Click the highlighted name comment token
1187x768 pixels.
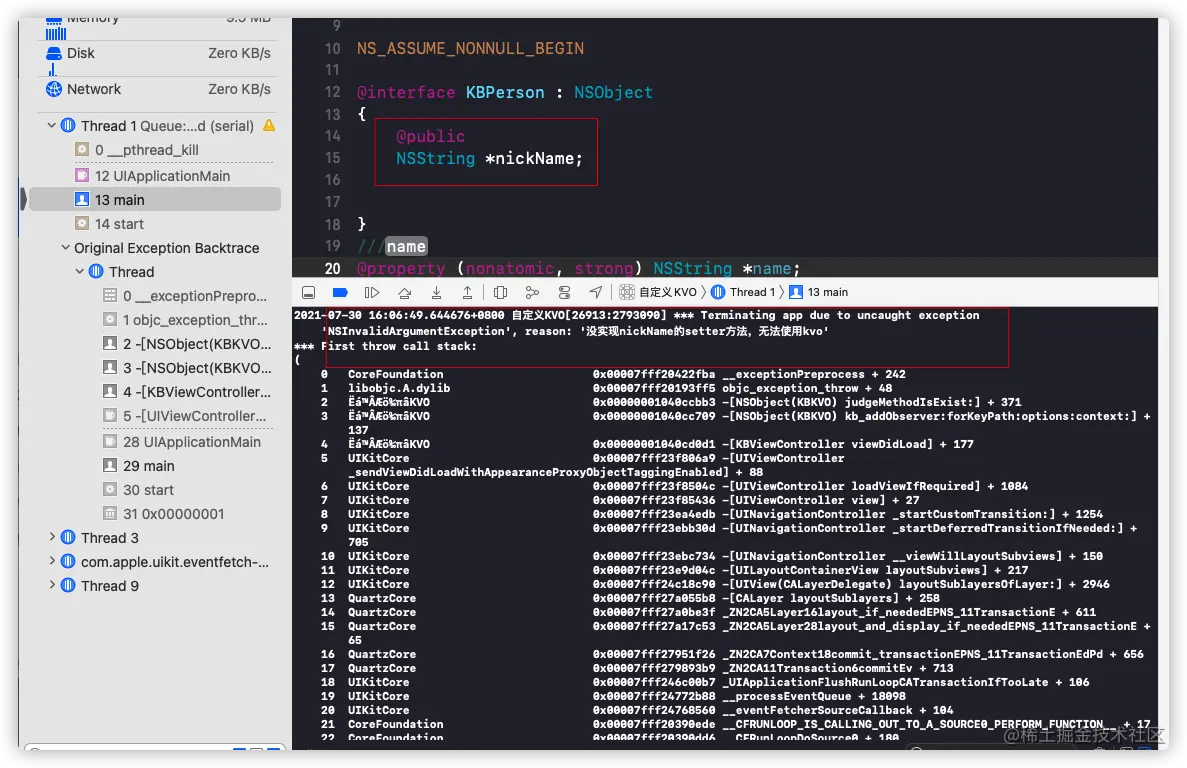pyautogui.click(x=407, y=247)
